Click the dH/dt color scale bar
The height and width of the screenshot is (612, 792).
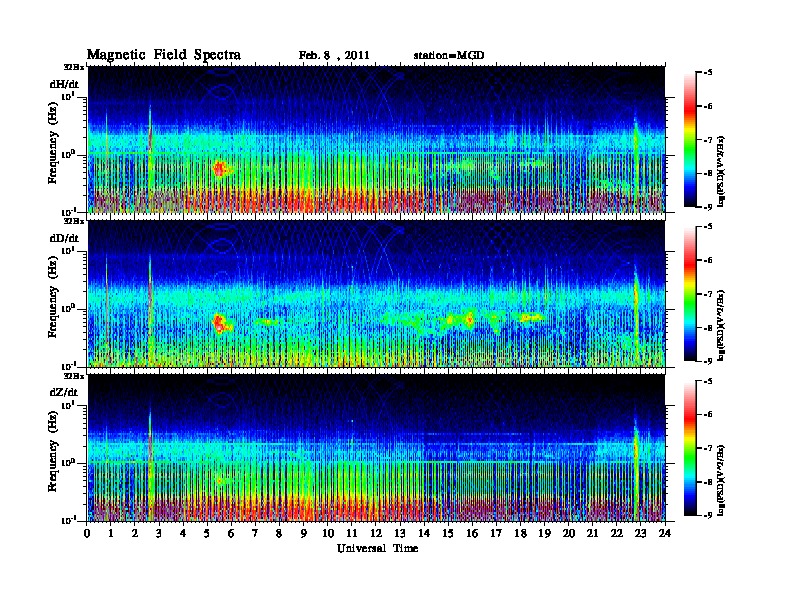coord(690,140)
